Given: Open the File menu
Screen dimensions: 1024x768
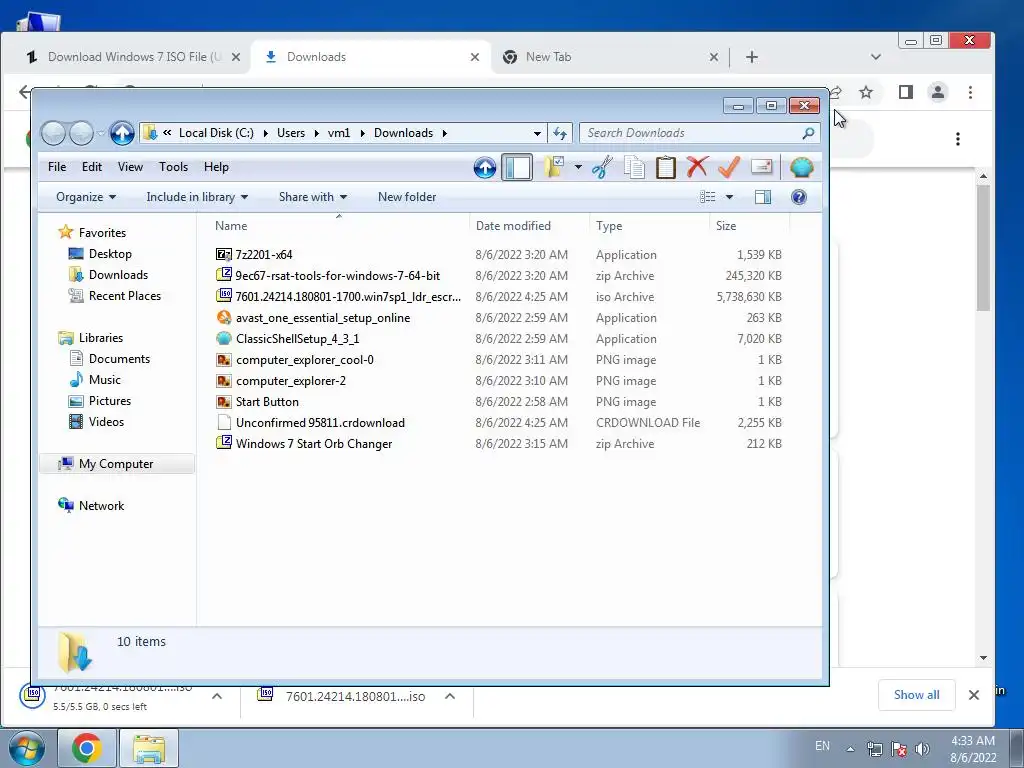Looking at the screenshot, I should 57,167.
